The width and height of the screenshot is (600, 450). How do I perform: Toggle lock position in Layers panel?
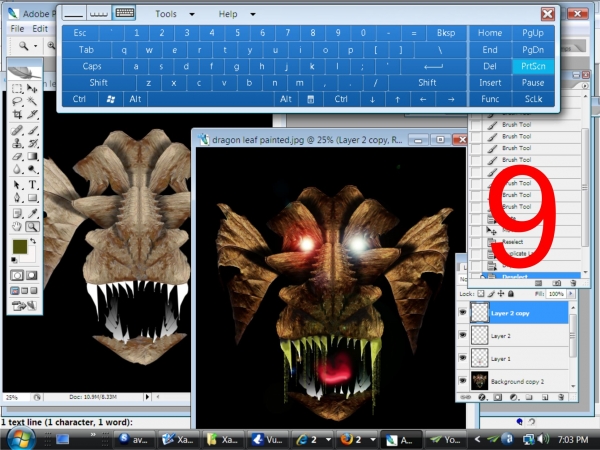(x=501, y=294)
